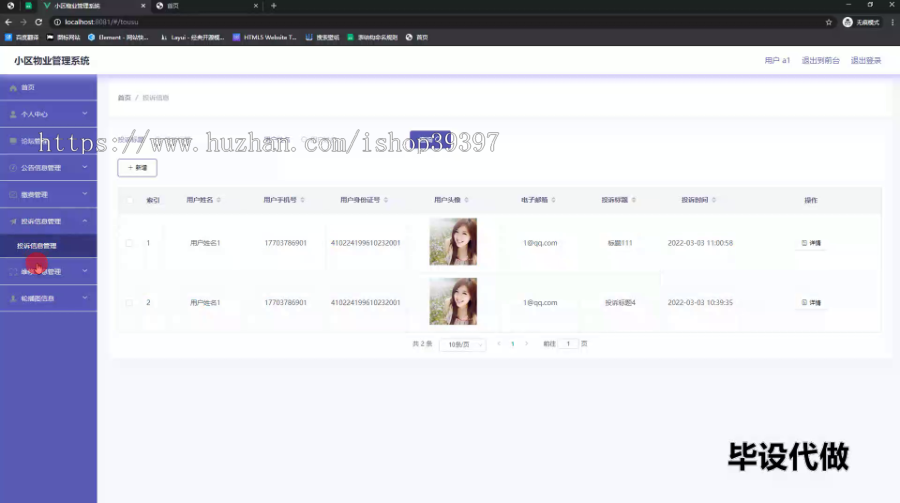Screen dimensions: 900x503
Task: Open the Element bookmark
Action: 118,37
